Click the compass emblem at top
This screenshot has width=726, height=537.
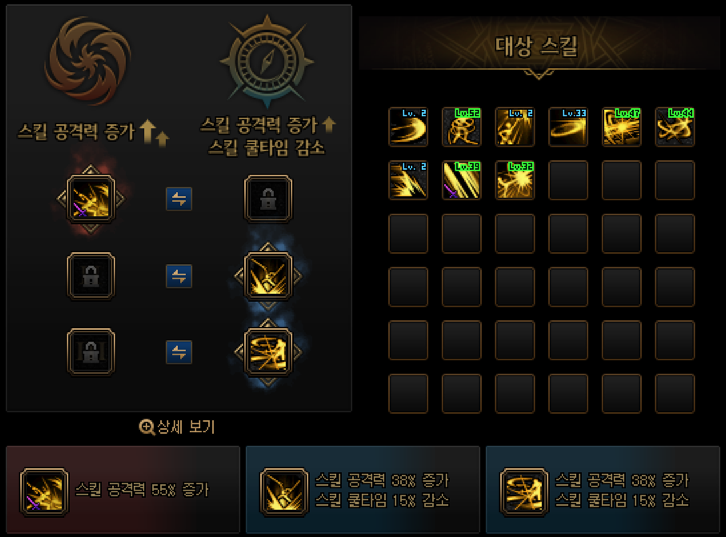267,60
